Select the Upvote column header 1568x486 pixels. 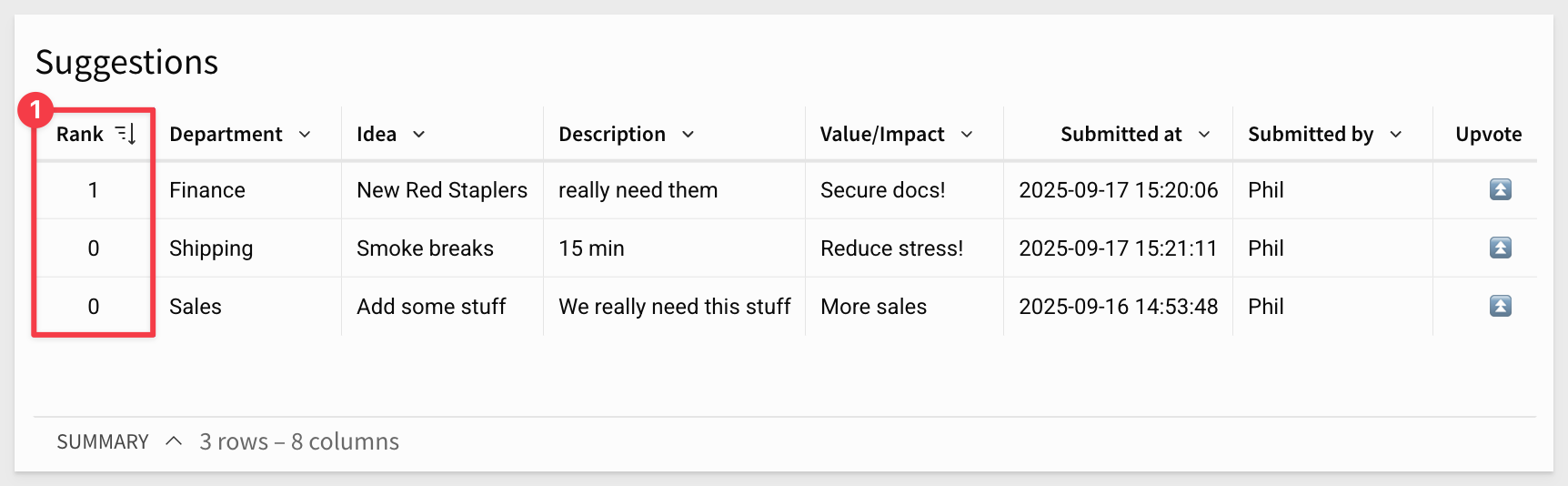pyautogui.click(x=1488, y=134)
